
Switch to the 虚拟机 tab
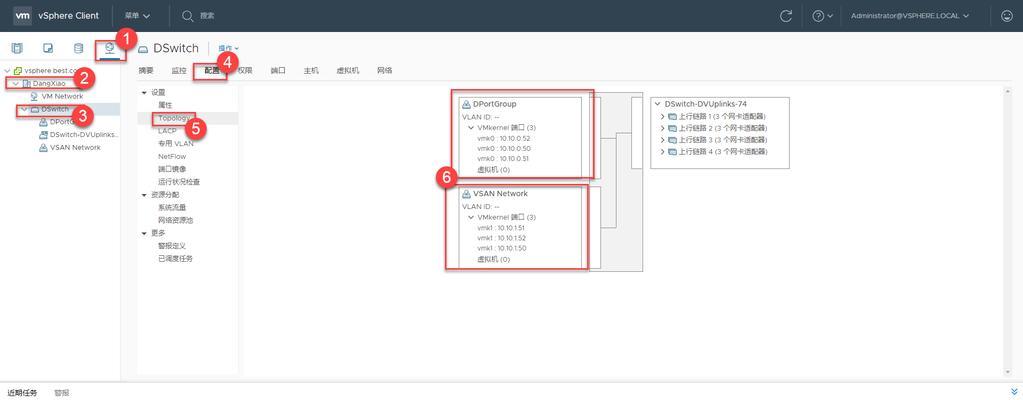[348, 70]
